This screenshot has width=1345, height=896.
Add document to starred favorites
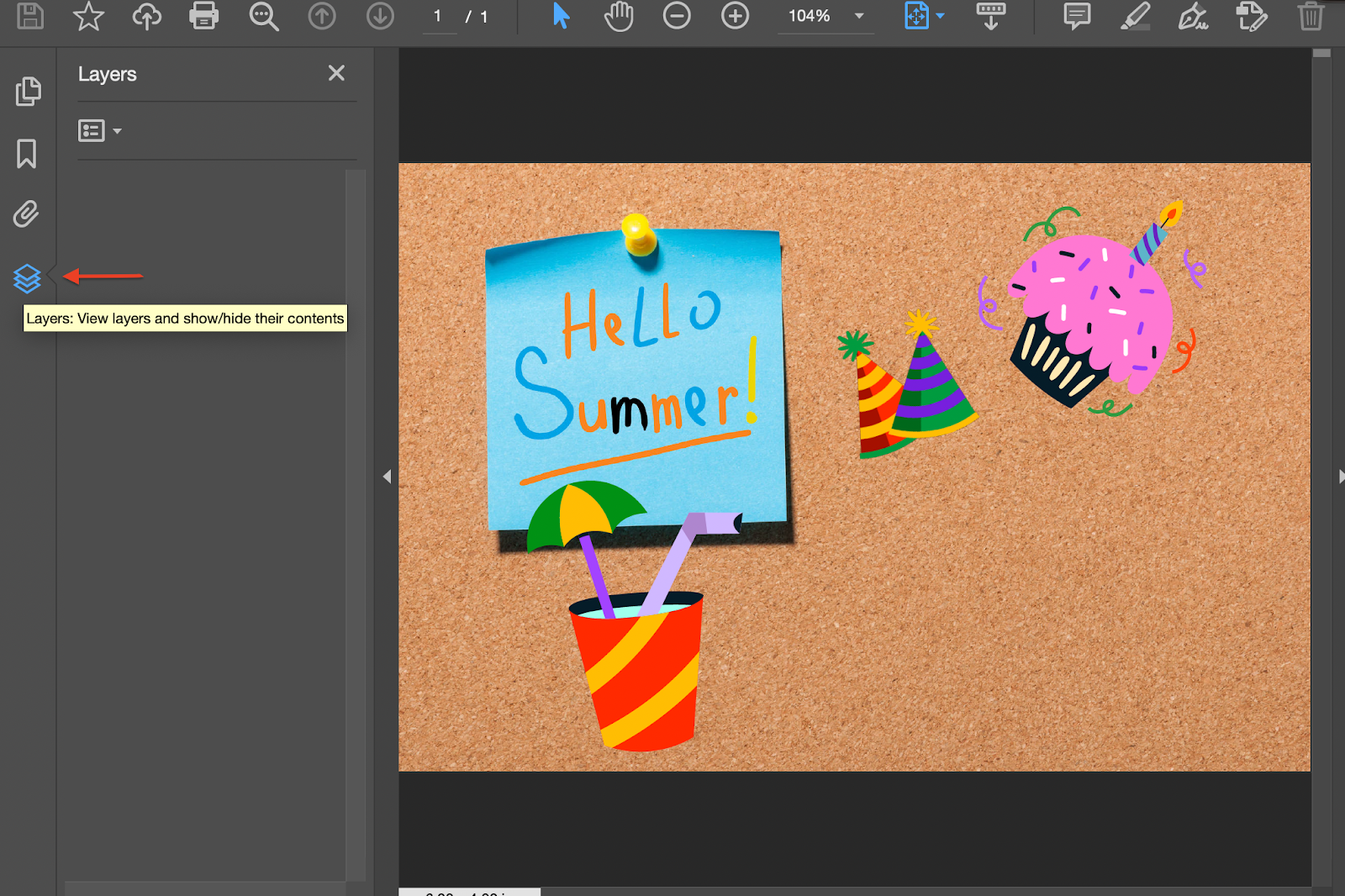click(x=88, y=16)
